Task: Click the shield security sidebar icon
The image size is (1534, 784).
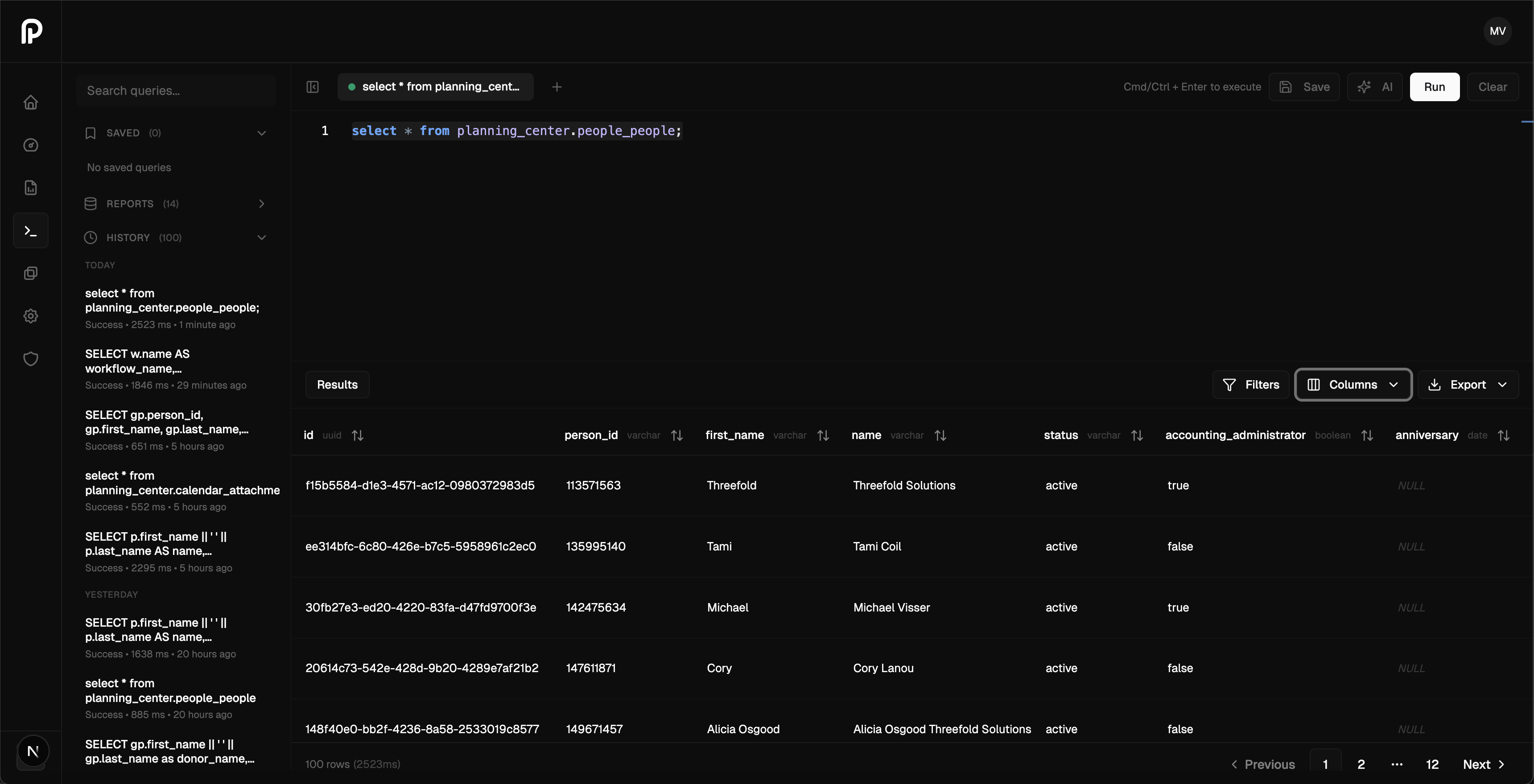Action: pyautogui.click(x=30, y=359)
